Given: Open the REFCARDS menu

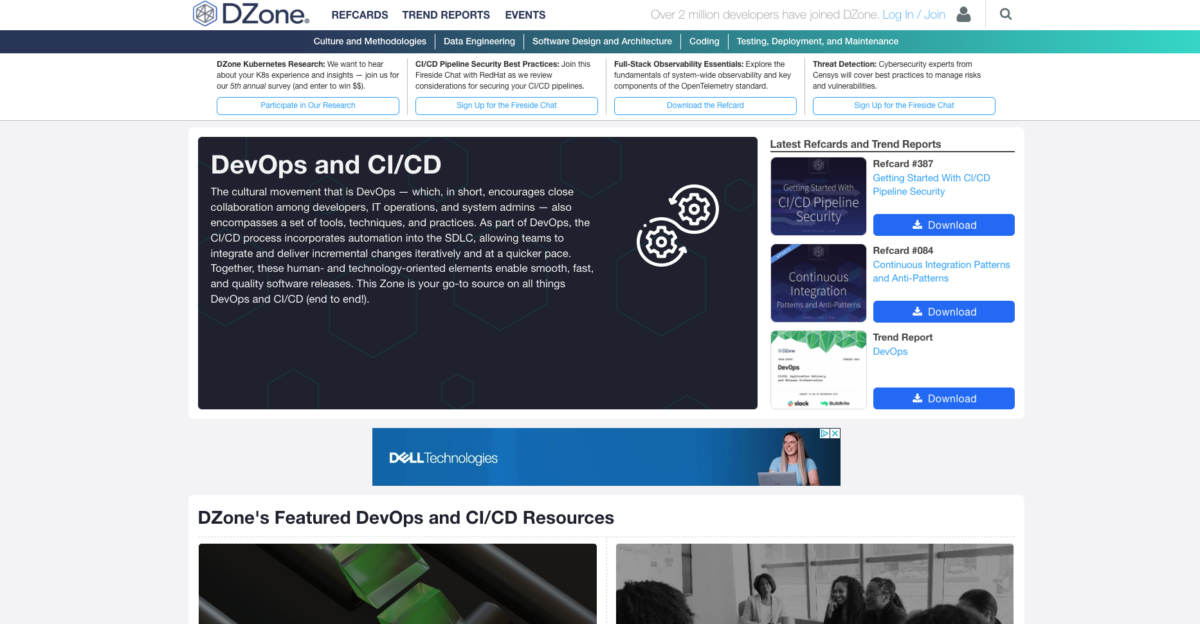Looking at the screenshot, I should (x=359, y=15).
